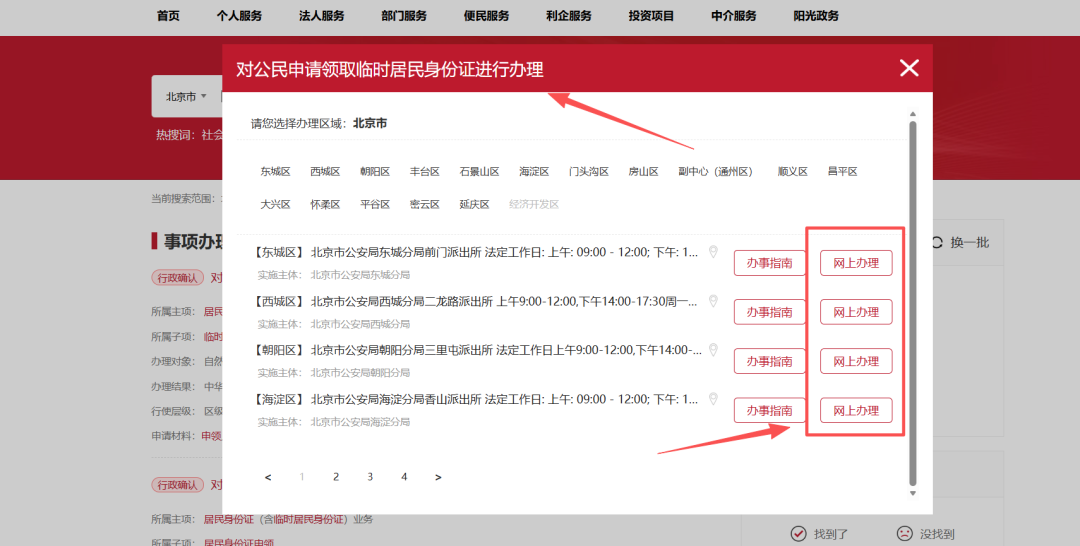Select the 顺义区 district

point(792,171)
